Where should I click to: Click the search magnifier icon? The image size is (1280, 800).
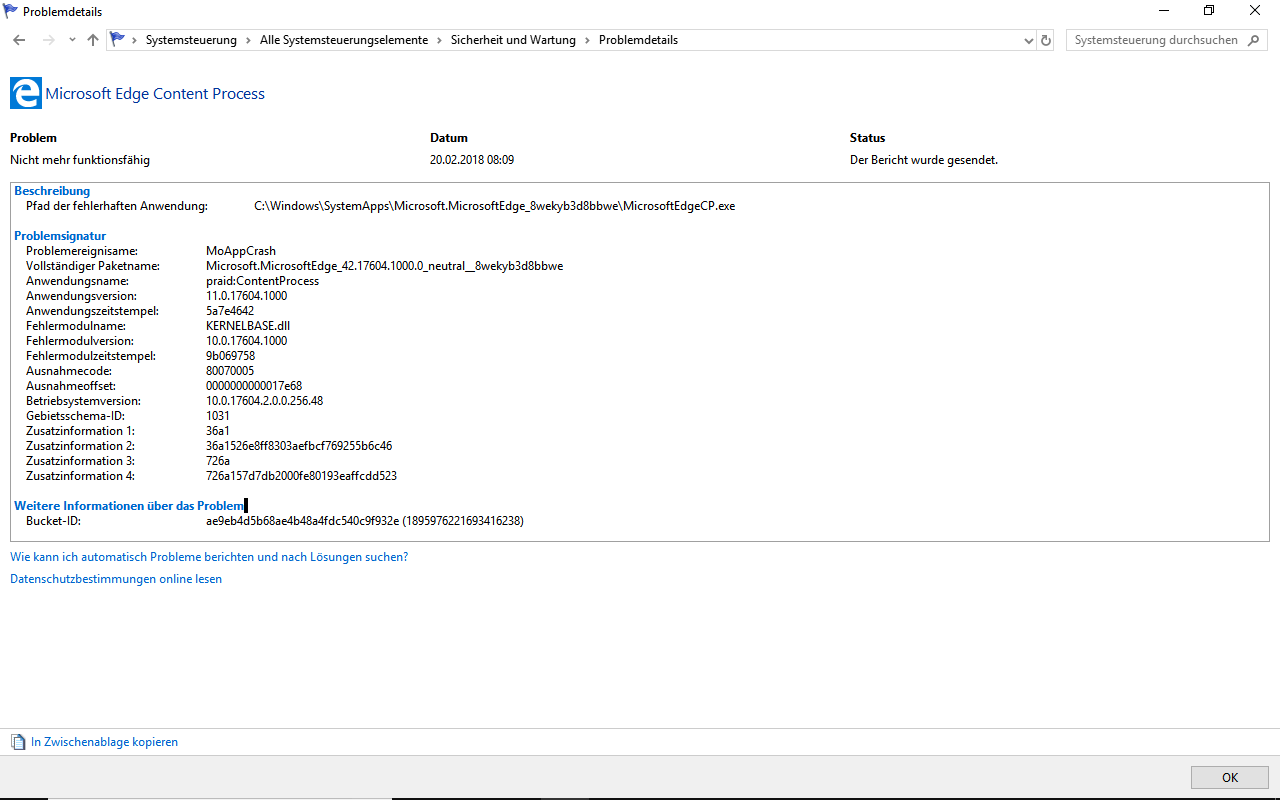pyautogui.click(x=1255, y=40)
